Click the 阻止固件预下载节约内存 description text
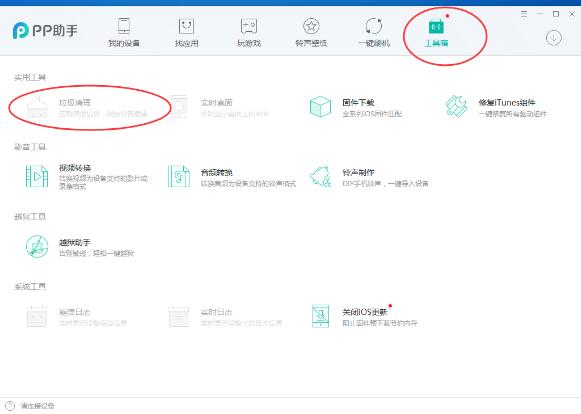The image size is (581, 414). pyautogui.click(x=380, y=323)
